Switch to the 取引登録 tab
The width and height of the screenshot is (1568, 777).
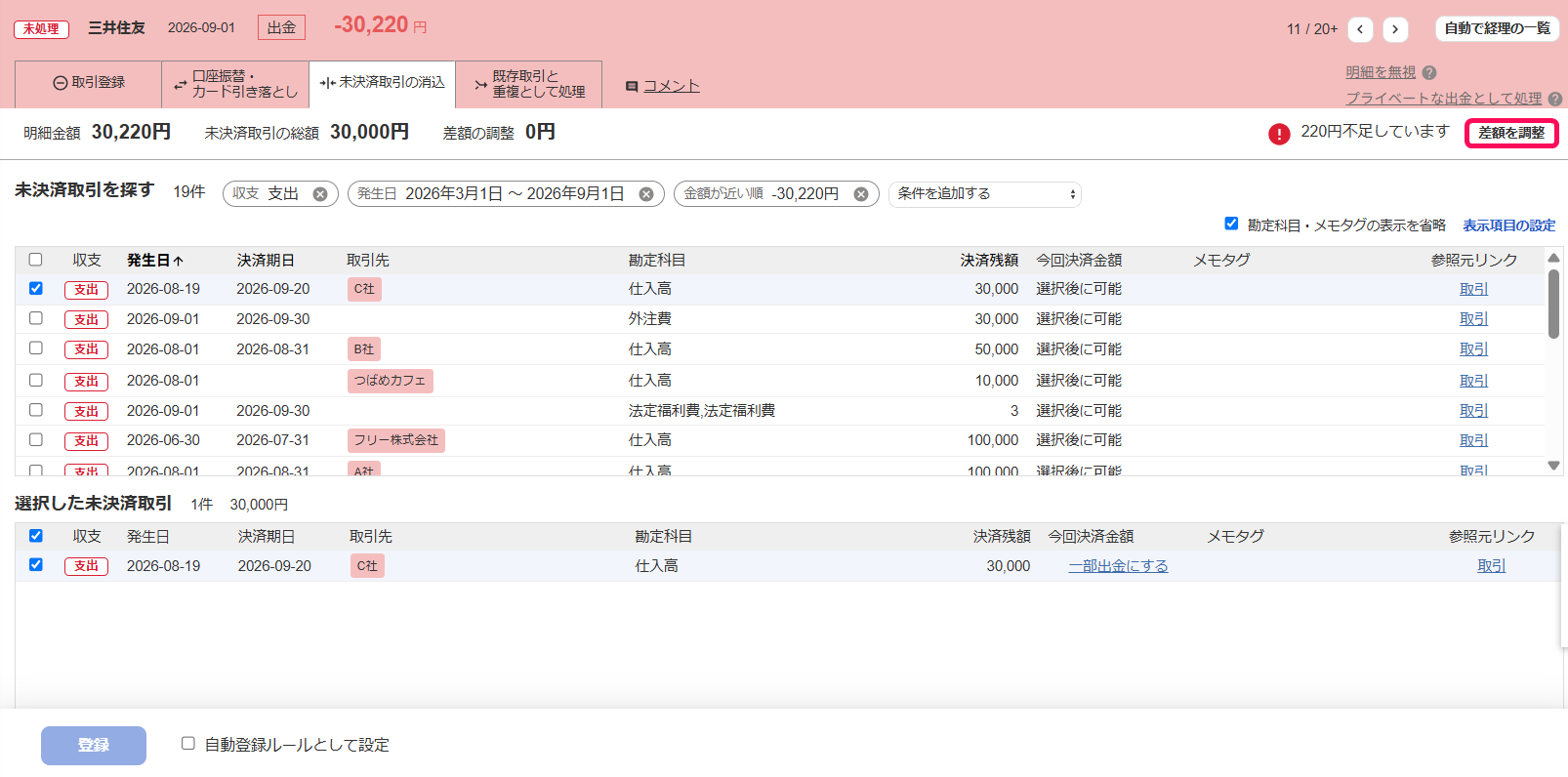click(89, 83)
